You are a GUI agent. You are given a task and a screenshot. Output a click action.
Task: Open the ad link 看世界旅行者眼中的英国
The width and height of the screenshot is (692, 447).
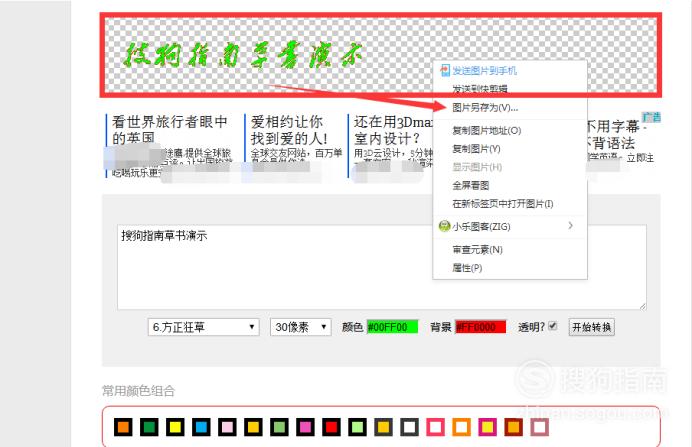click(x=169, y=130)
